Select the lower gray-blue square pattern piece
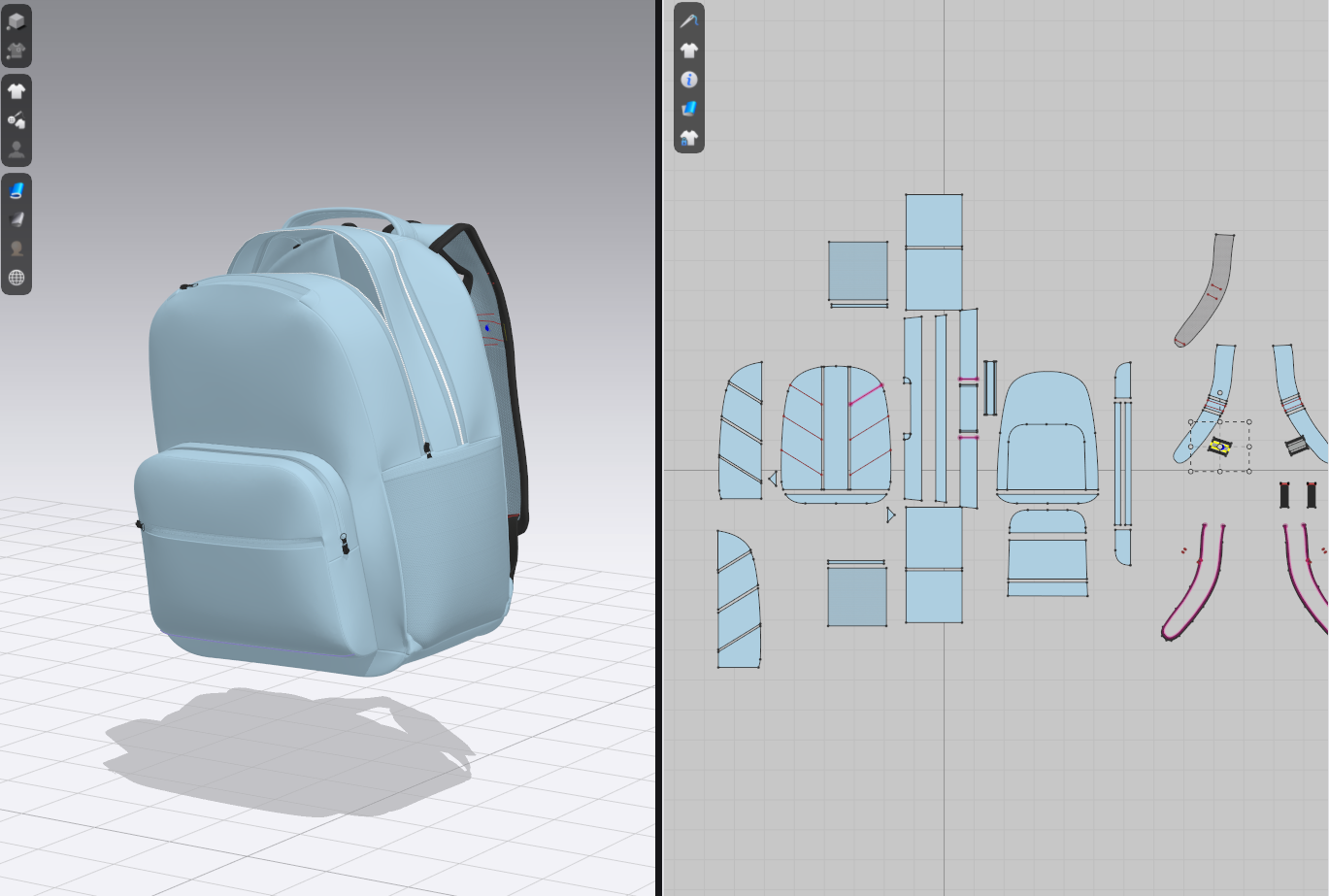Image resolution: width=1329 pixels, height=896 pixels. tap(857, 596)
